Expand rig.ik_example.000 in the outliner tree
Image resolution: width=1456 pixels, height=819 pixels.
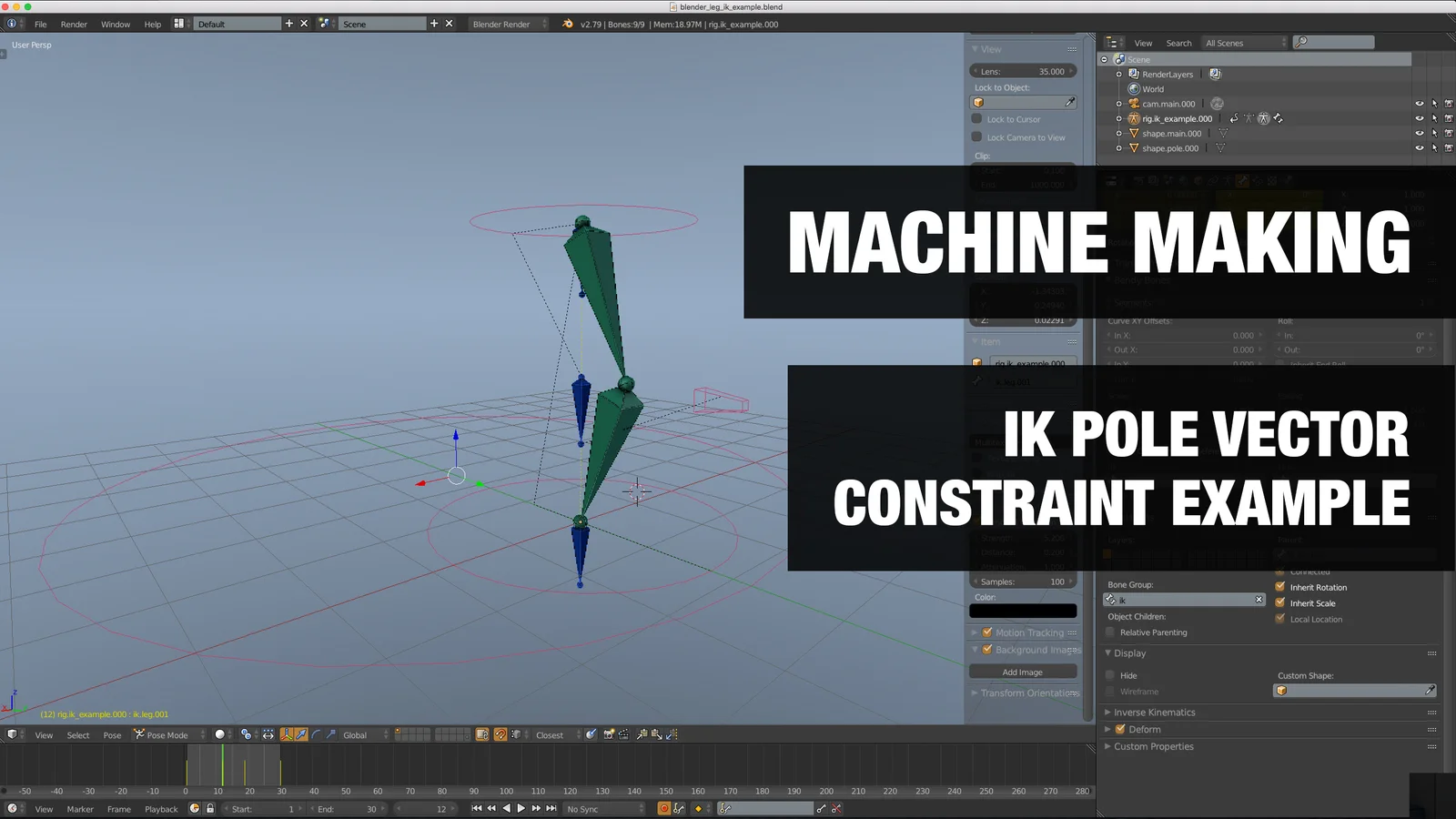pos(1119,118)
